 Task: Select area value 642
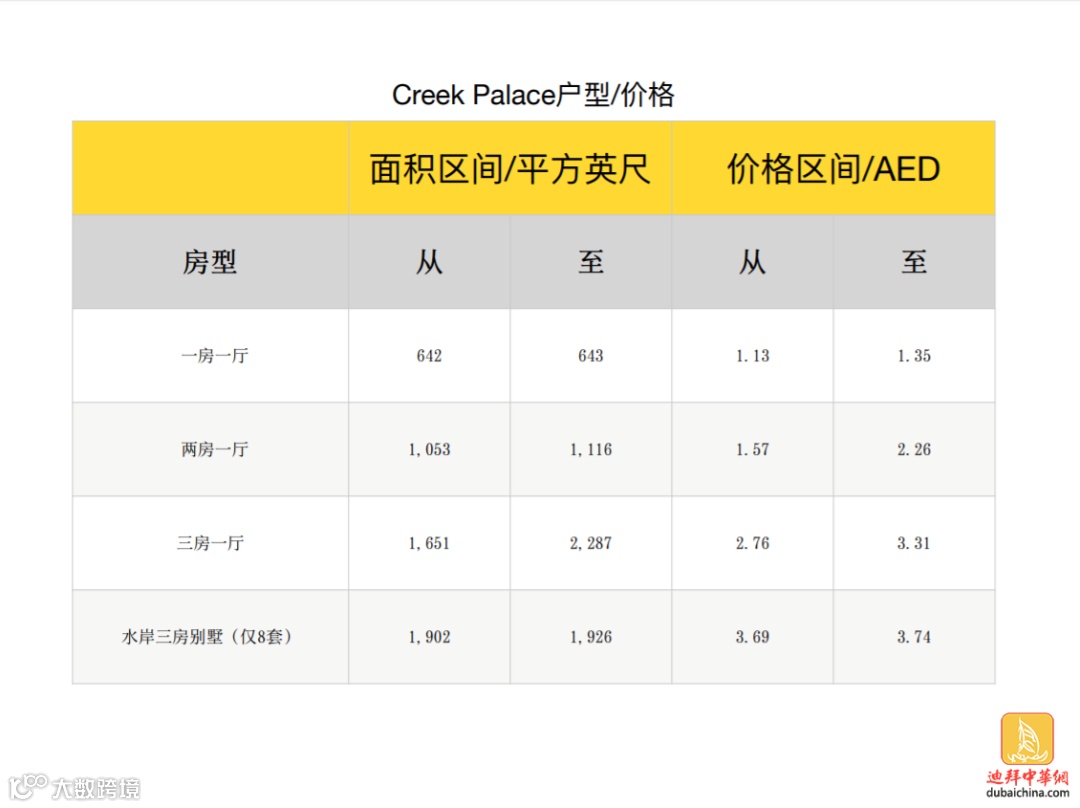(429, 356)
